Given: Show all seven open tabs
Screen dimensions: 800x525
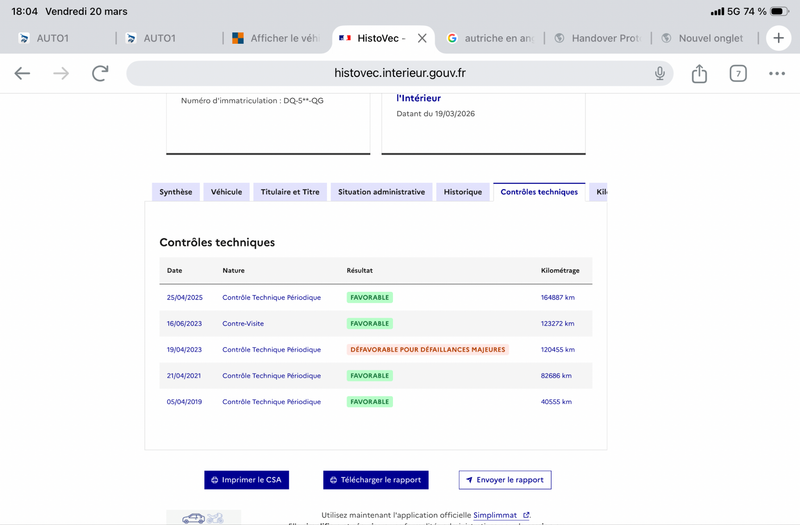Looking at the screenshot, I should (x=738, y=73).
